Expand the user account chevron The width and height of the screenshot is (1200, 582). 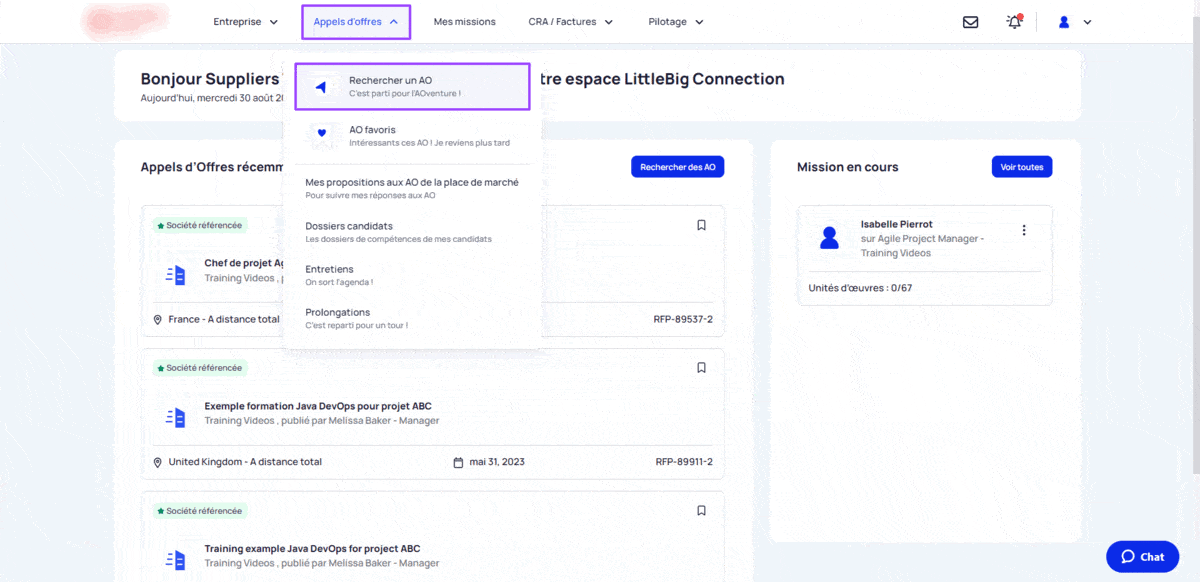(x=1087, y=22)
